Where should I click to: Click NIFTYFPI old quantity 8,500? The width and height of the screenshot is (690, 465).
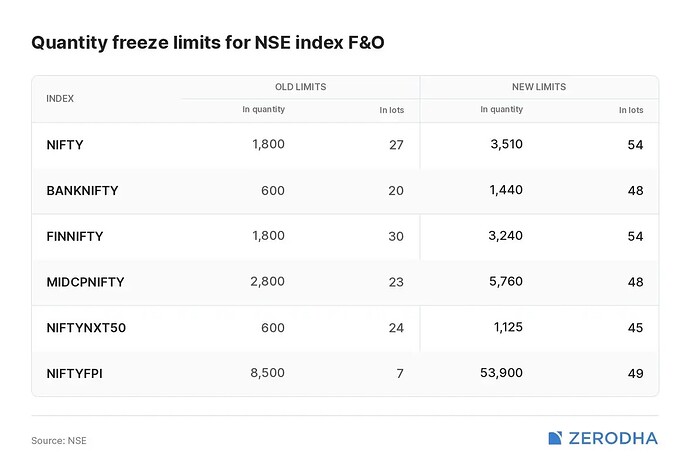[x=268, y=373]
